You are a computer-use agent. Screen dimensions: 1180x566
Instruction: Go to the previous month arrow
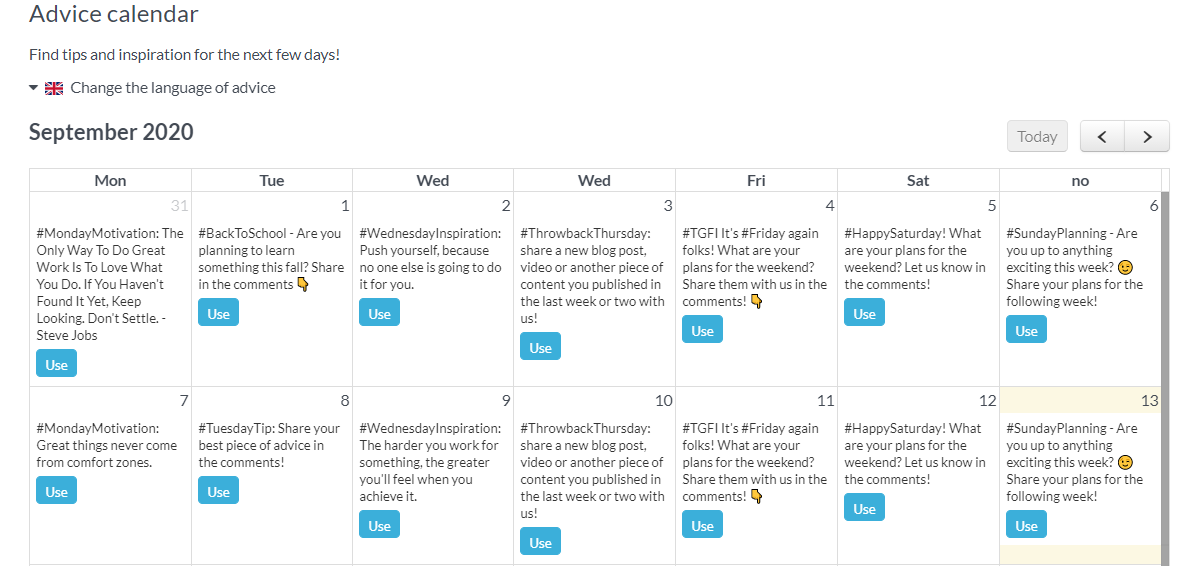pos(1102,137)
